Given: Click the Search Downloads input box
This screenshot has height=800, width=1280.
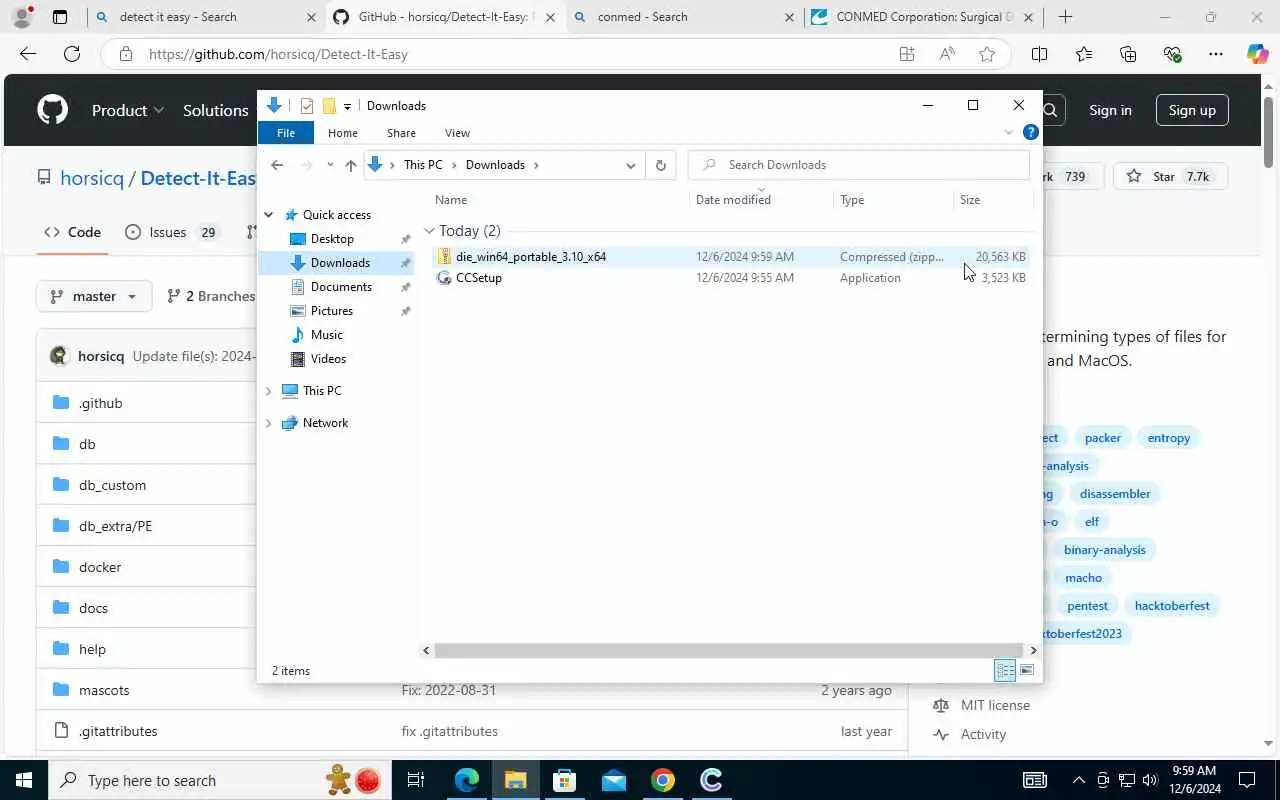Looking at the screenshot, I should pyautogui.click(x=859, y=165).
